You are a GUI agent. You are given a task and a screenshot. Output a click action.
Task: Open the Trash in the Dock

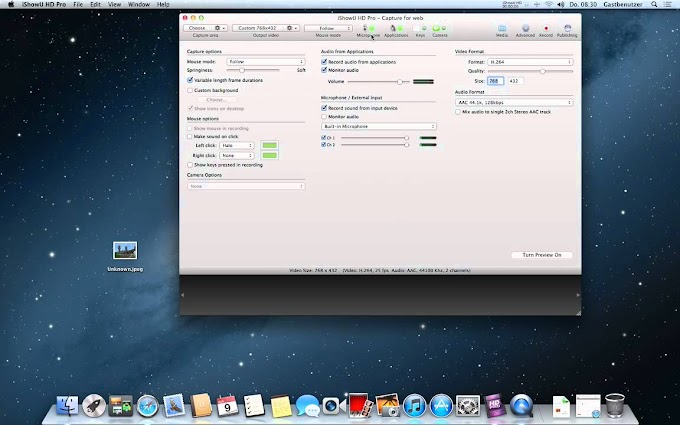615,405
